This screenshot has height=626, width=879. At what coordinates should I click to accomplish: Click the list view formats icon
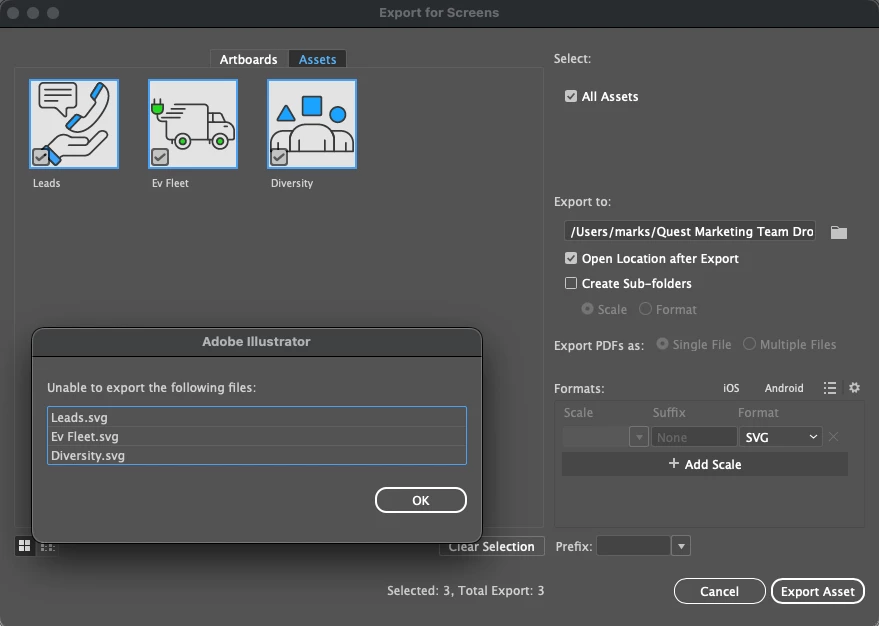(830, 388)
